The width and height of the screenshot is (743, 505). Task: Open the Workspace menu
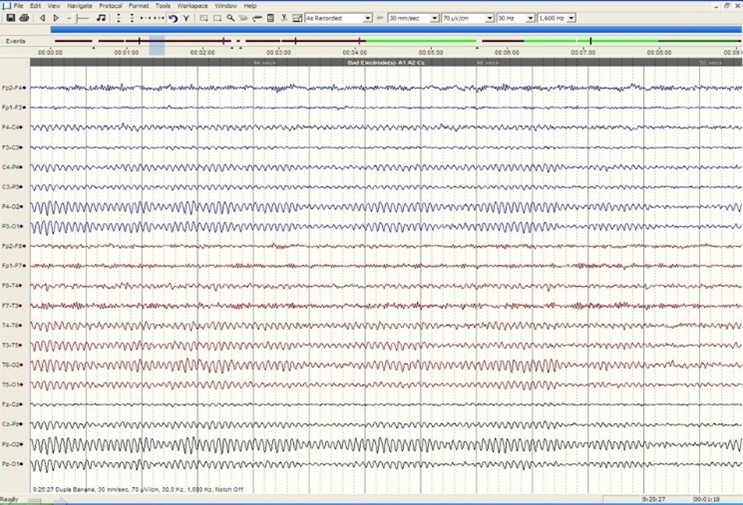[192, 6]
